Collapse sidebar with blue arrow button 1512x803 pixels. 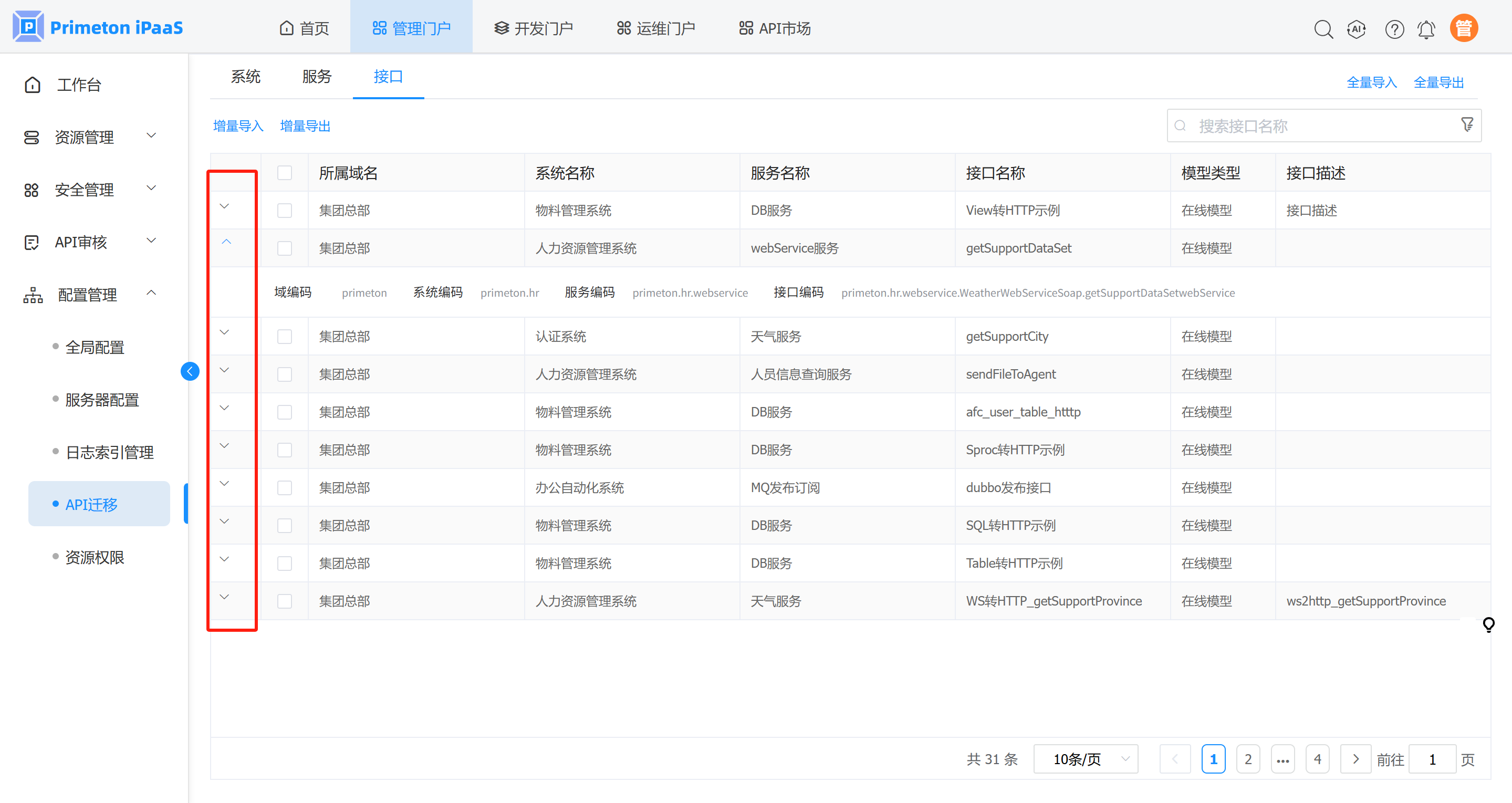tap(190, 371)
